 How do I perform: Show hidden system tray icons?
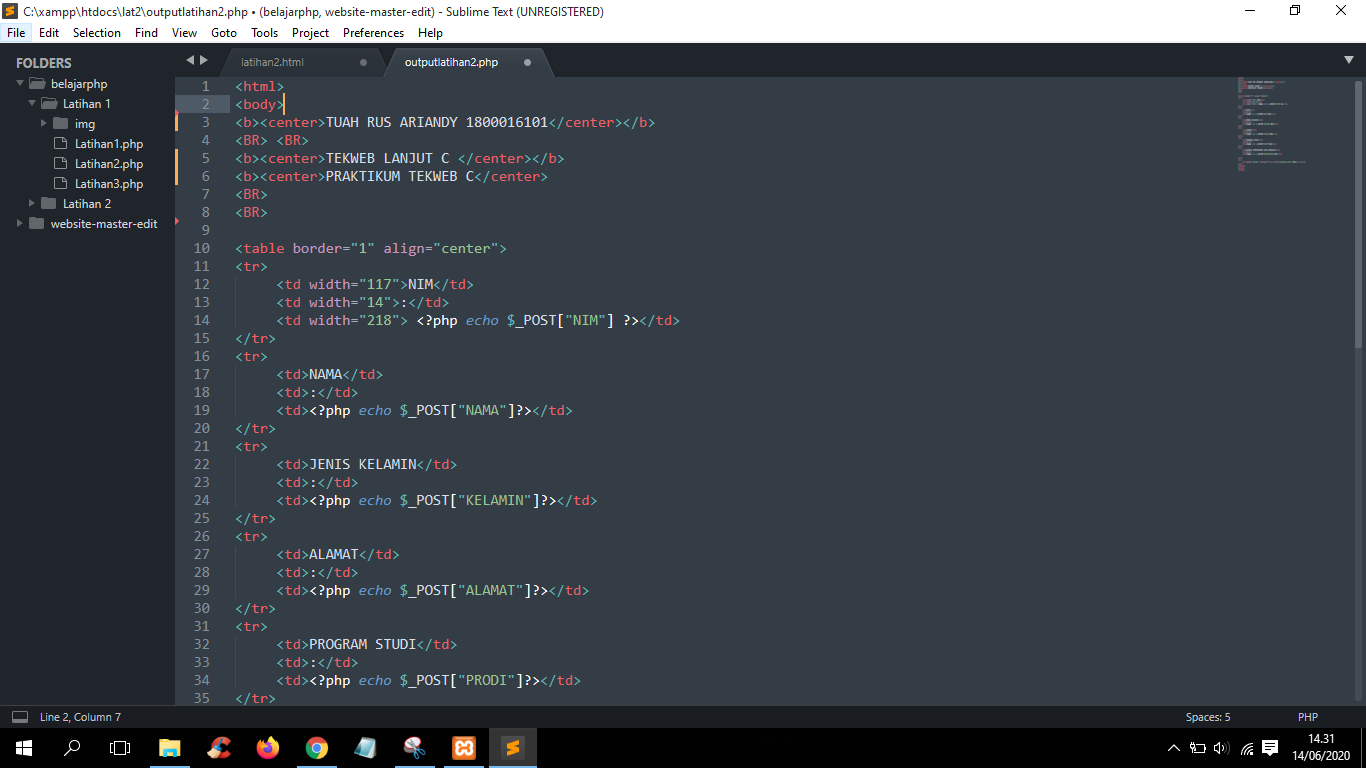1174,748
